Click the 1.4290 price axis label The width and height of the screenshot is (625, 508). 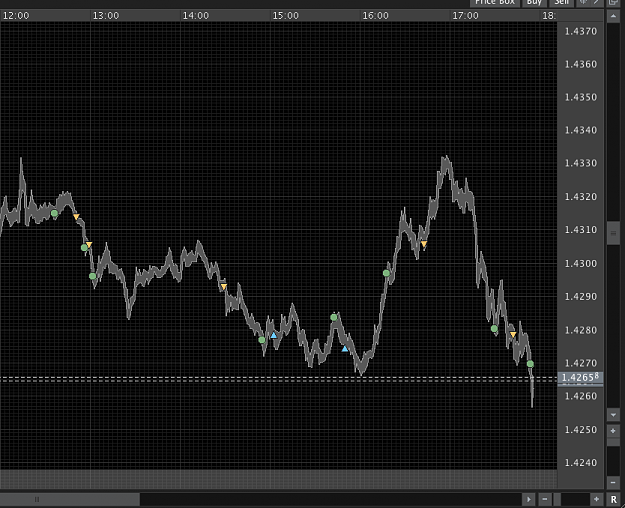pyautogui.click(x=581, y=297)
